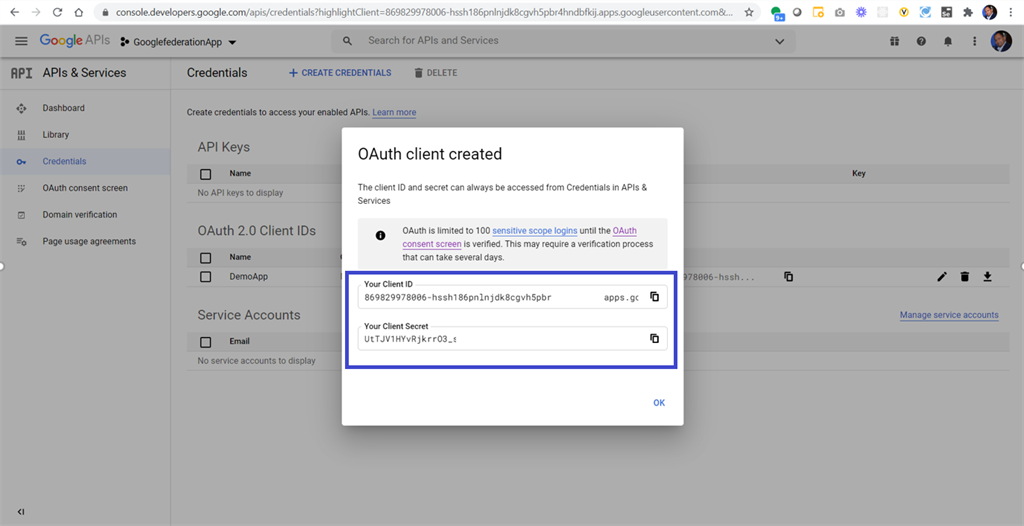Copy the Client Secret value
This screenshot has height=526, width=1024.
coord(654,338)
